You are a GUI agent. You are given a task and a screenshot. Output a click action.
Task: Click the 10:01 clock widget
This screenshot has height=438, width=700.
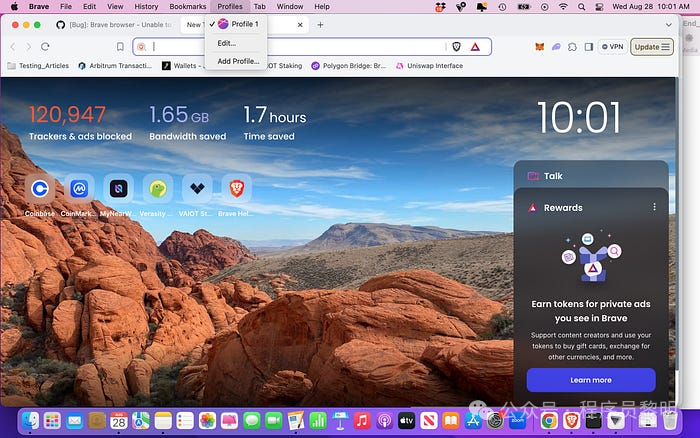pos(579,118)
